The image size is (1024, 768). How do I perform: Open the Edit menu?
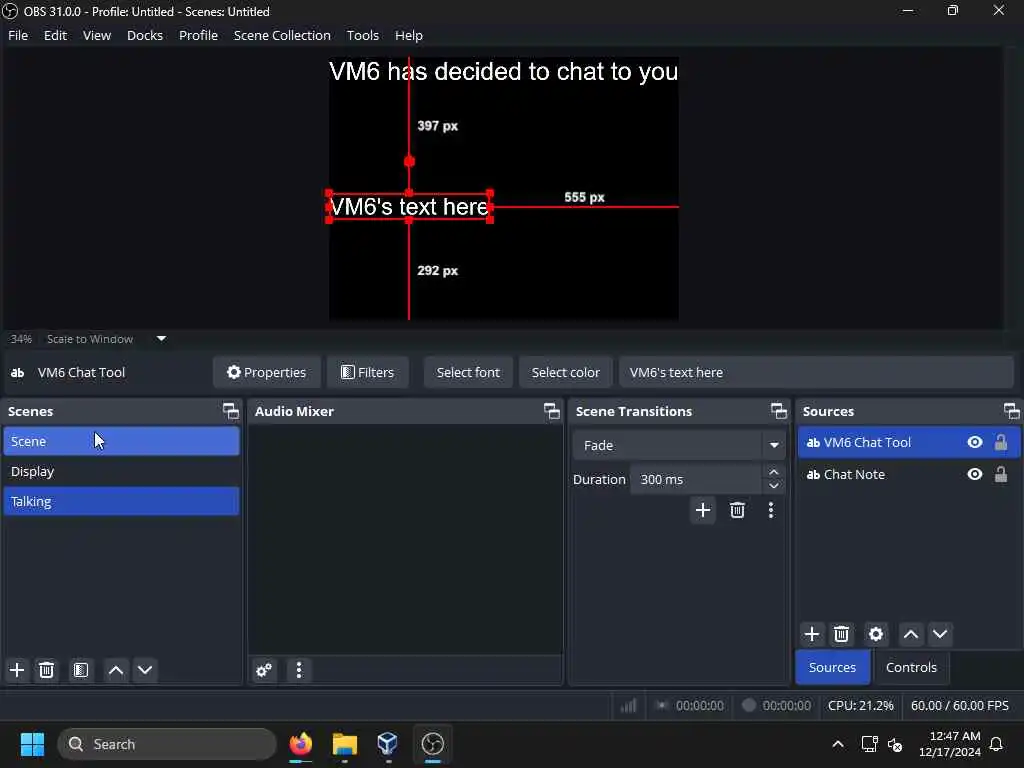[56, 35]
